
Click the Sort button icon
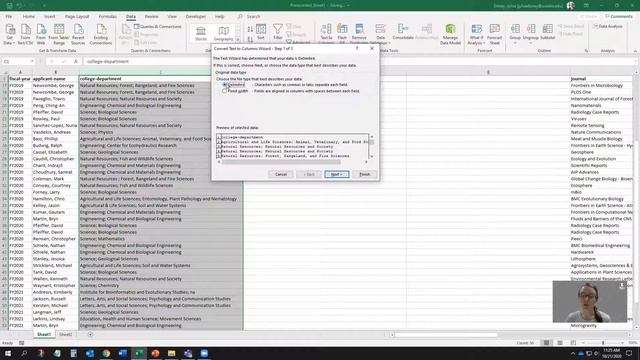click(x=261, y=32)
